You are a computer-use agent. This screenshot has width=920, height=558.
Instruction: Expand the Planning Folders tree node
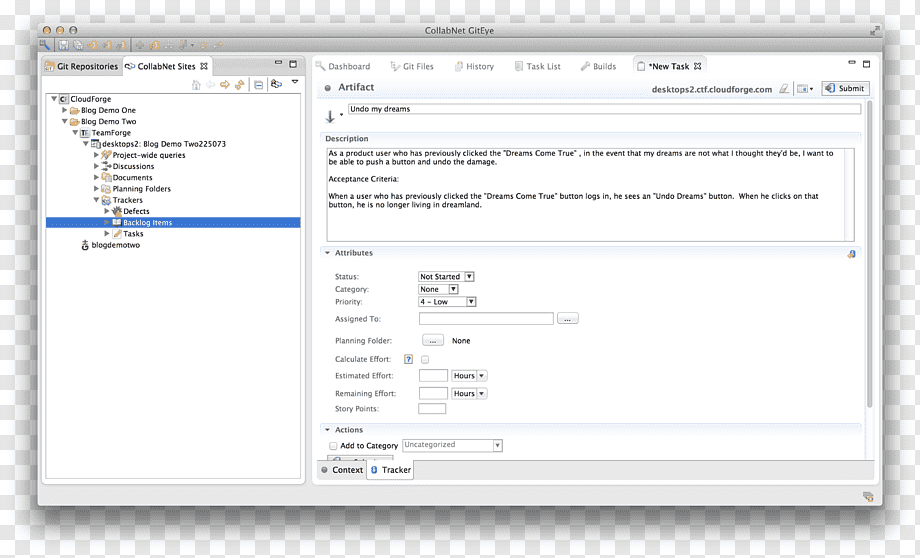pyautogui.click(x=96, y=188)
